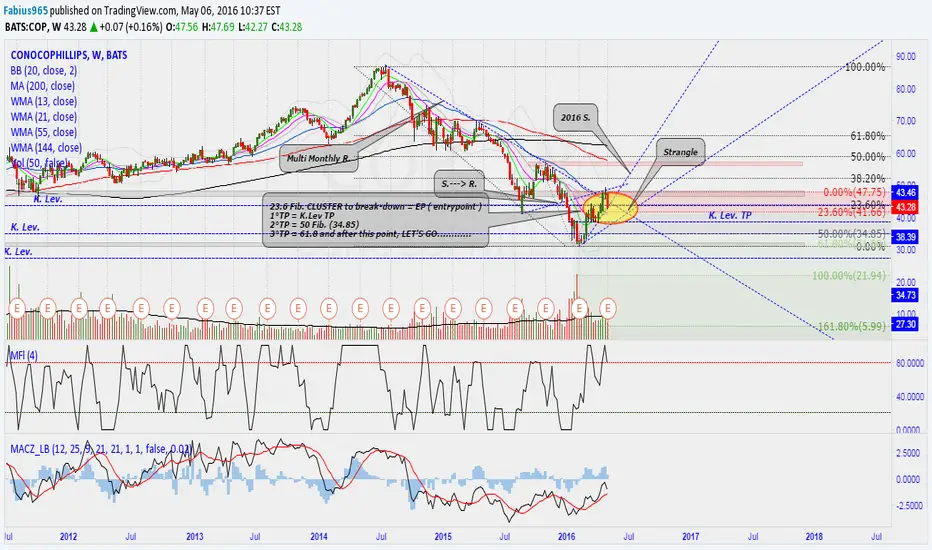Select the WMA (144, close) indicator label
Screen dimensions: 932x550
coord(46,148)
